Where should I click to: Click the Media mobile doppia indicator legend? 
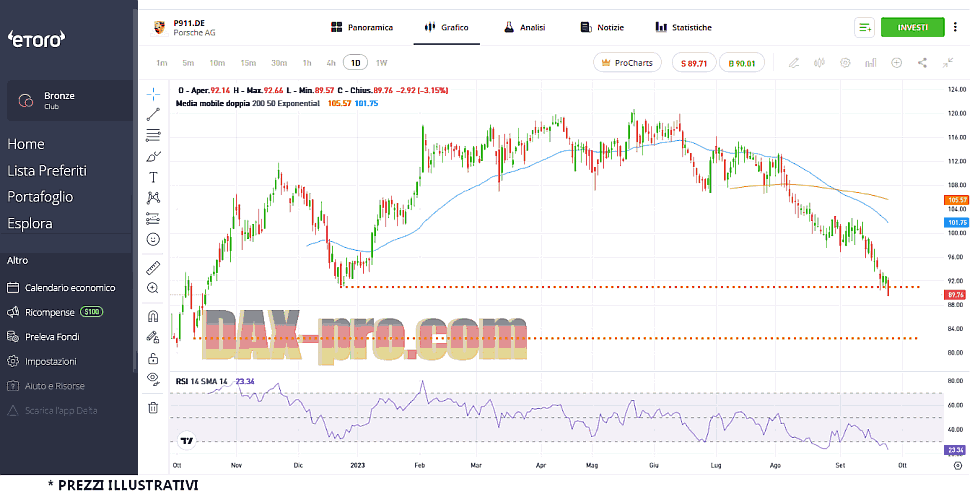[x=247, y=103]
